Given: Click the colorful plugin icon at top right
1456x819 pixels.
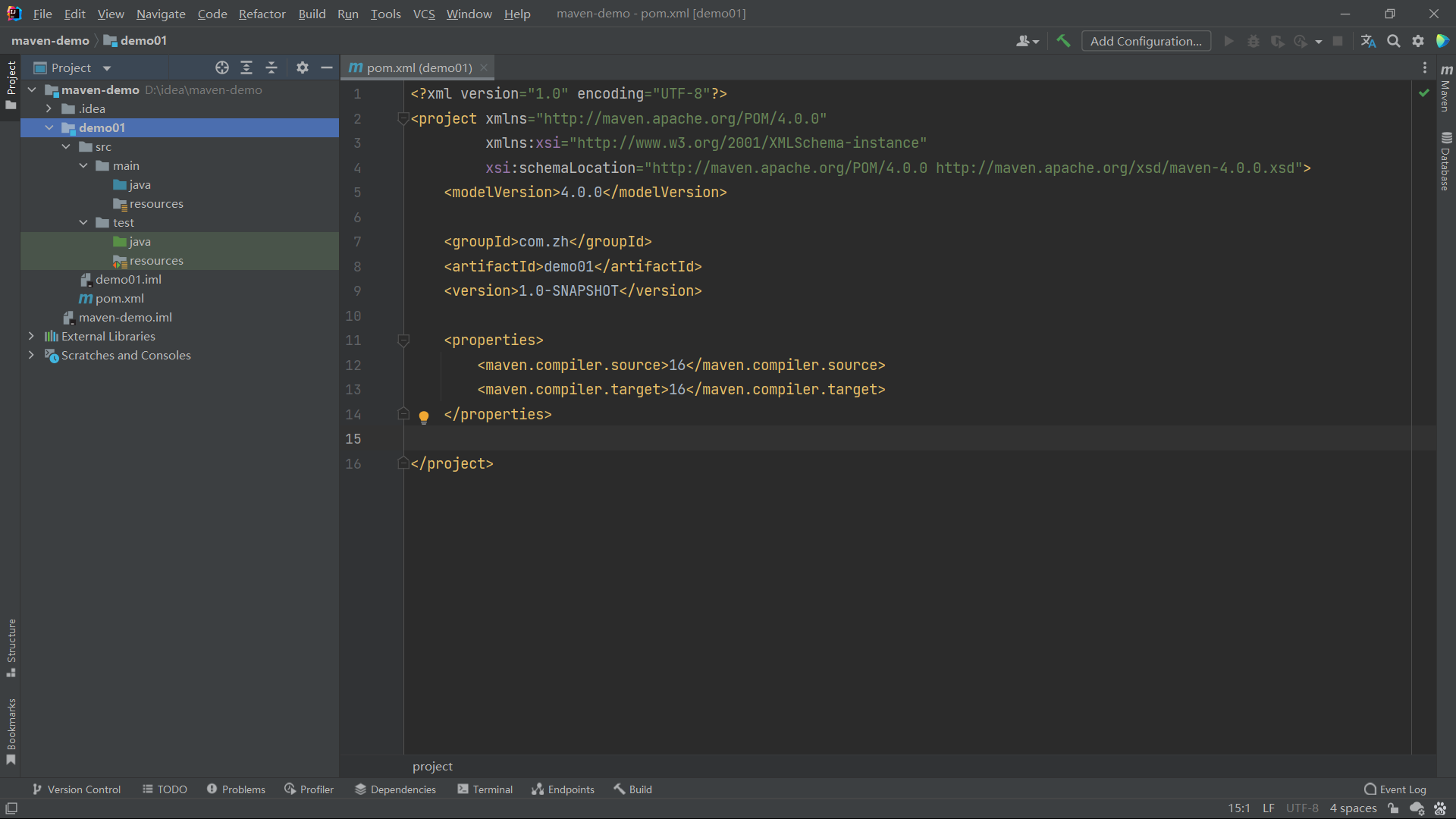Looking at the screenshot, I should (1442, 41).
